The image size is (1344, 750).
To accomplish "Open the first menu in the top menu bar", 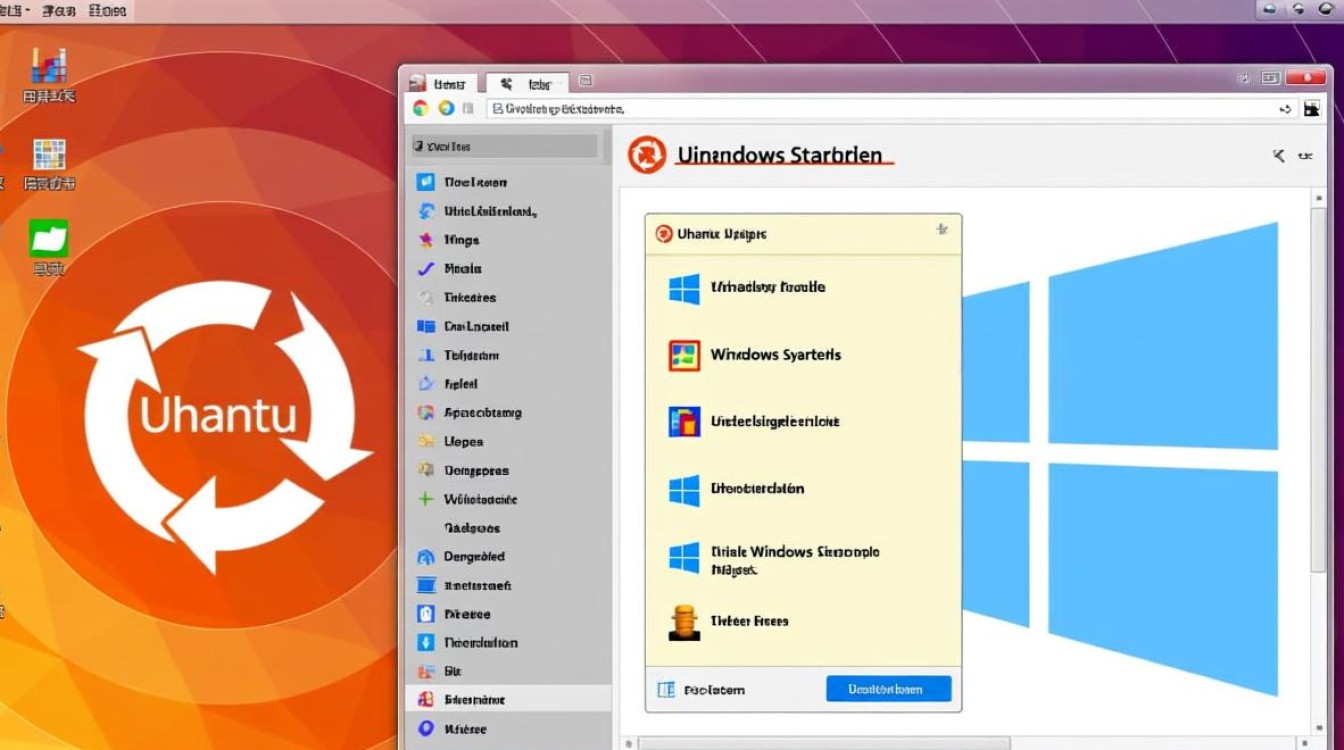I will pyautogui.click(x=14, y=10).
